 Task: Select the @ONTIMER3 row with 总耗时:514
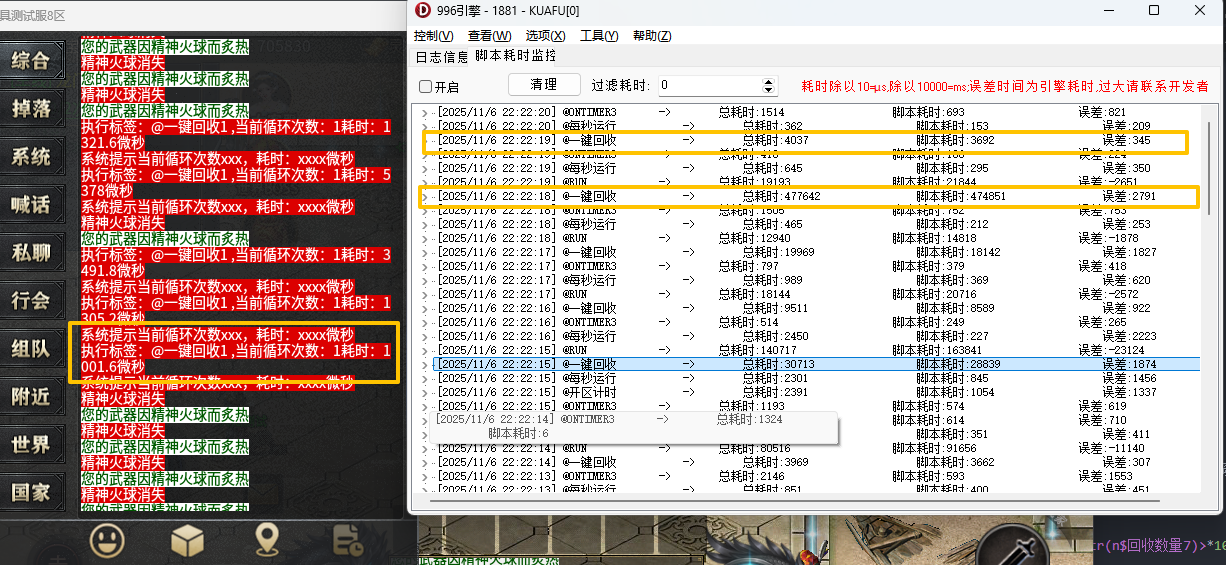click(815, 323)
